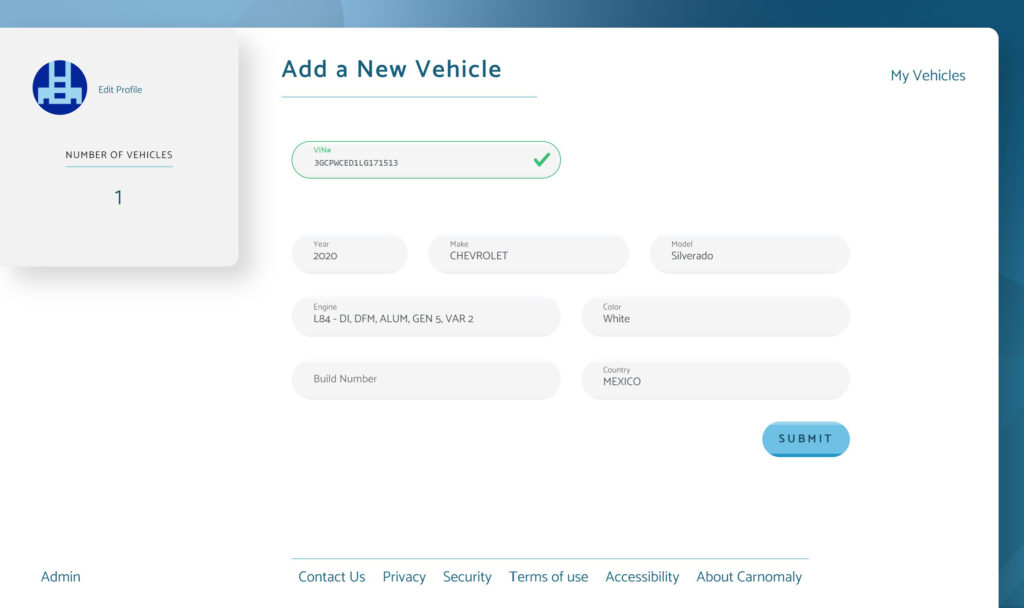This screenshot has height=608, width=1024.
Task: Submit the new vehicle form
Action: 806,439
